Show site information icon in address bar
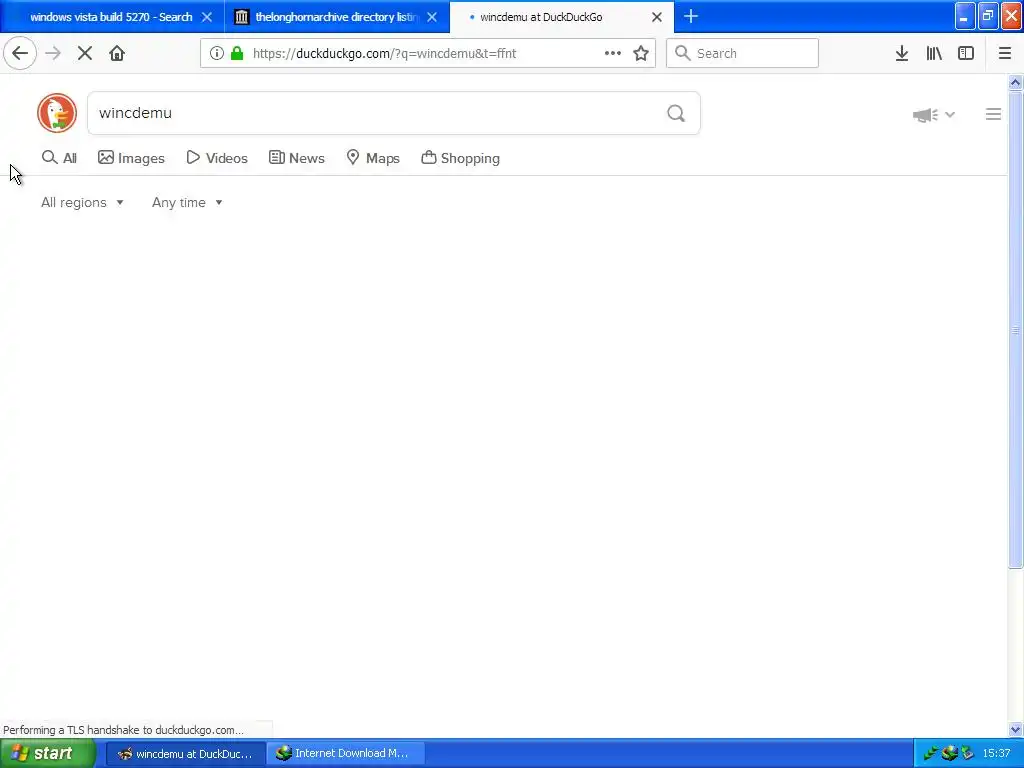This screenshot has height=768, width=1024. tap(217, 53)
